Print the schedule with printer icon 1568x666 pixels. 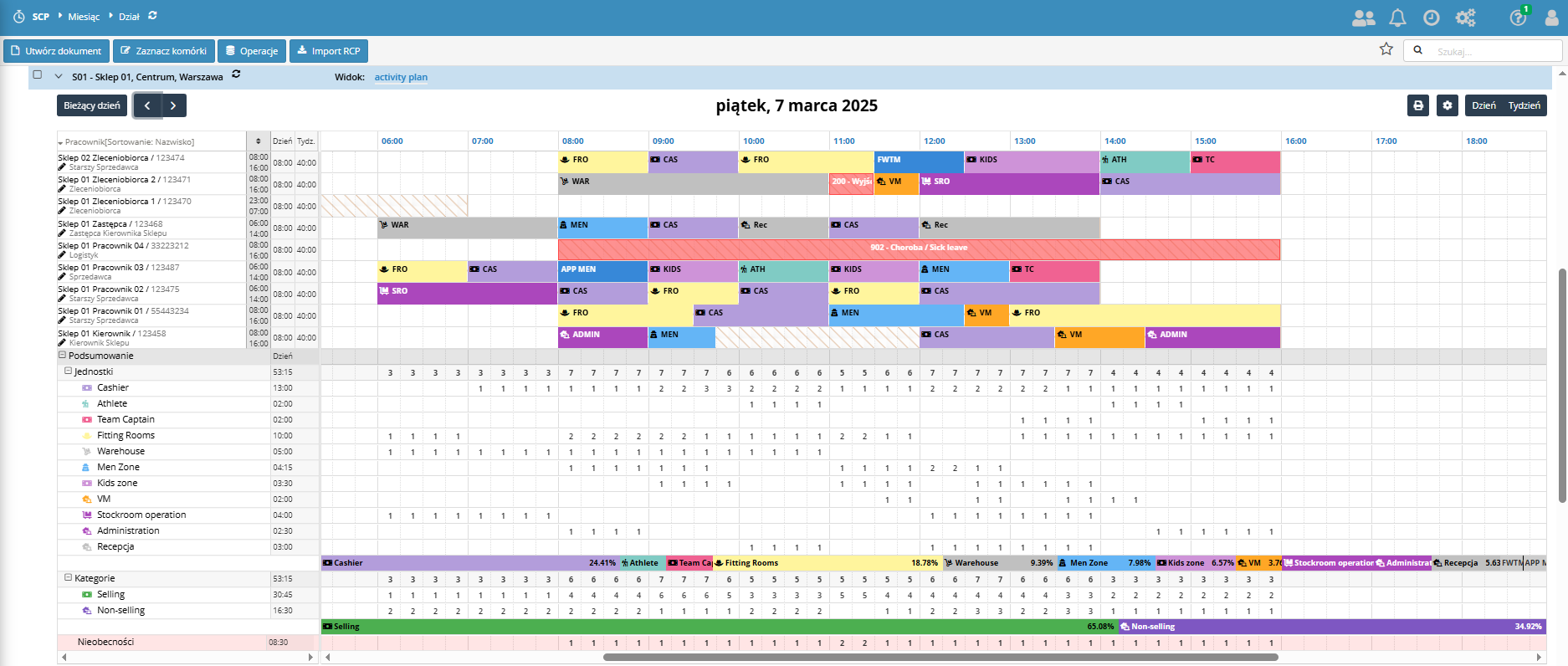coord(1418,105)
